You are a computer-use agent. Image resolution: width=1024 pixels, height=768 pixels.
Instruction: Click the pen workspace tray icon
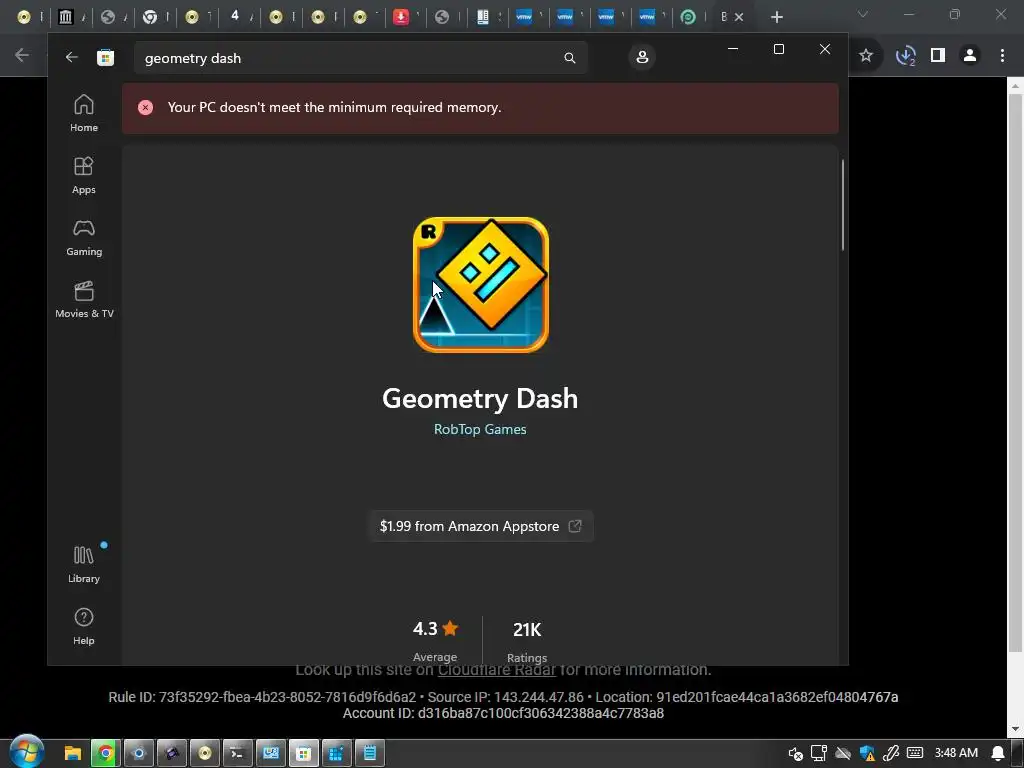click(x=891, y=754)
